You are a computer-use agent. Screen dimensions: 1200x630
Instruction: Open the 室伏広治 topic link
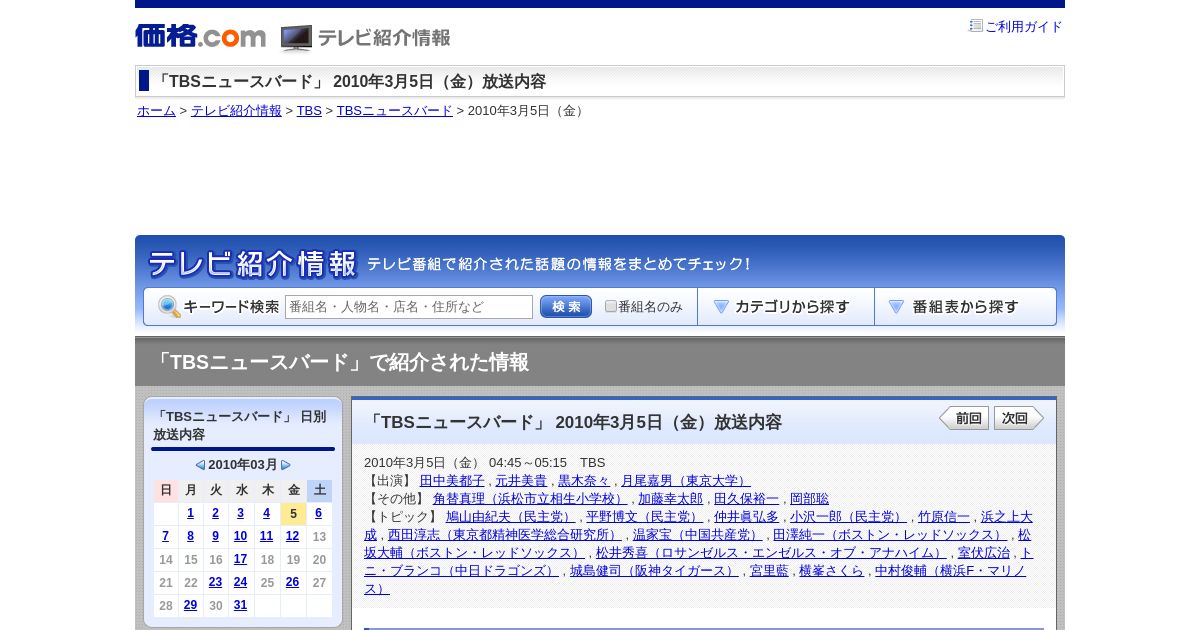[983, 553]
